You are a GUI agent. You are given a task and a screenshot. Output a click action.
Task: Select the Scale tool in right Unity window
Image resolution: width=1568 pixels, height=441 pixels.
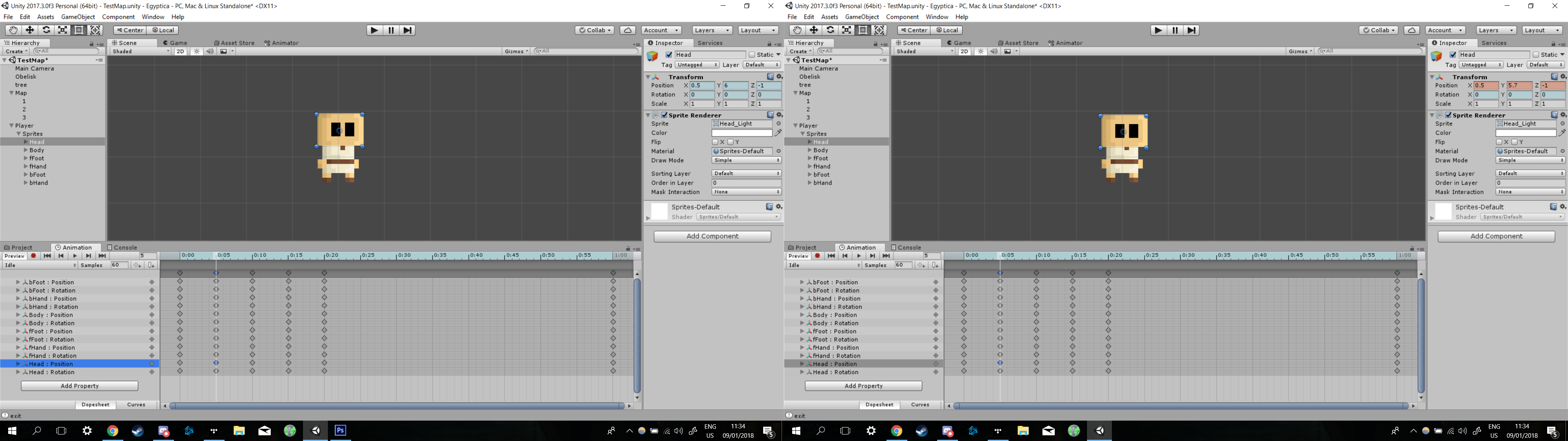pos(846,30)
